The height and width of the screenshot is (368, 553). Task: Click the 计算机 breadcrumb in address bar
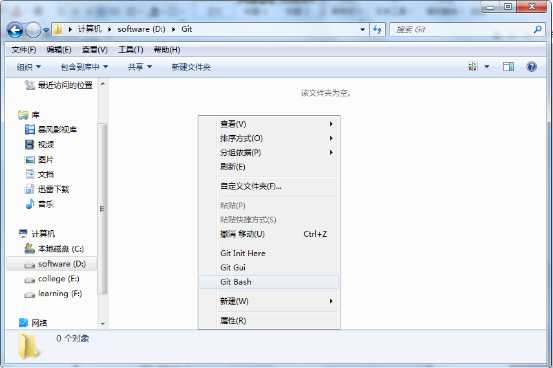click(89, 29)
